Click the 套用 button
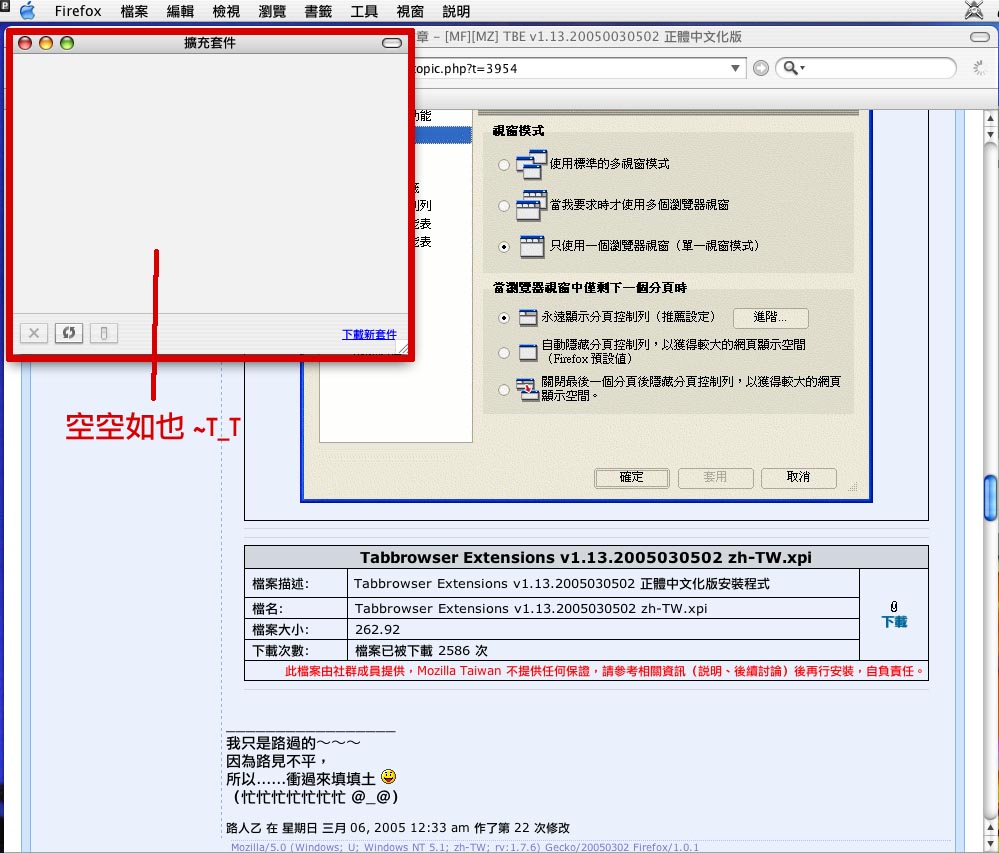 point(715,478)
